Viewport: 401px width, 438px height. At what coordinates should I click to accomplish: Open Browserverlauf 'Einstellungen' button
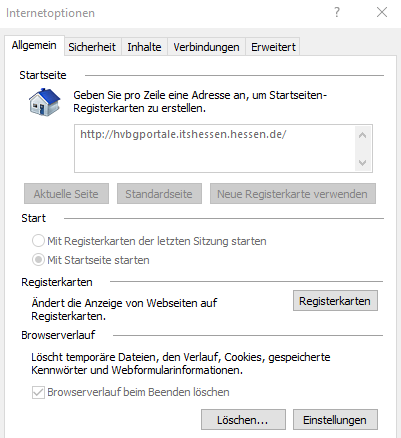click(335, 420)
